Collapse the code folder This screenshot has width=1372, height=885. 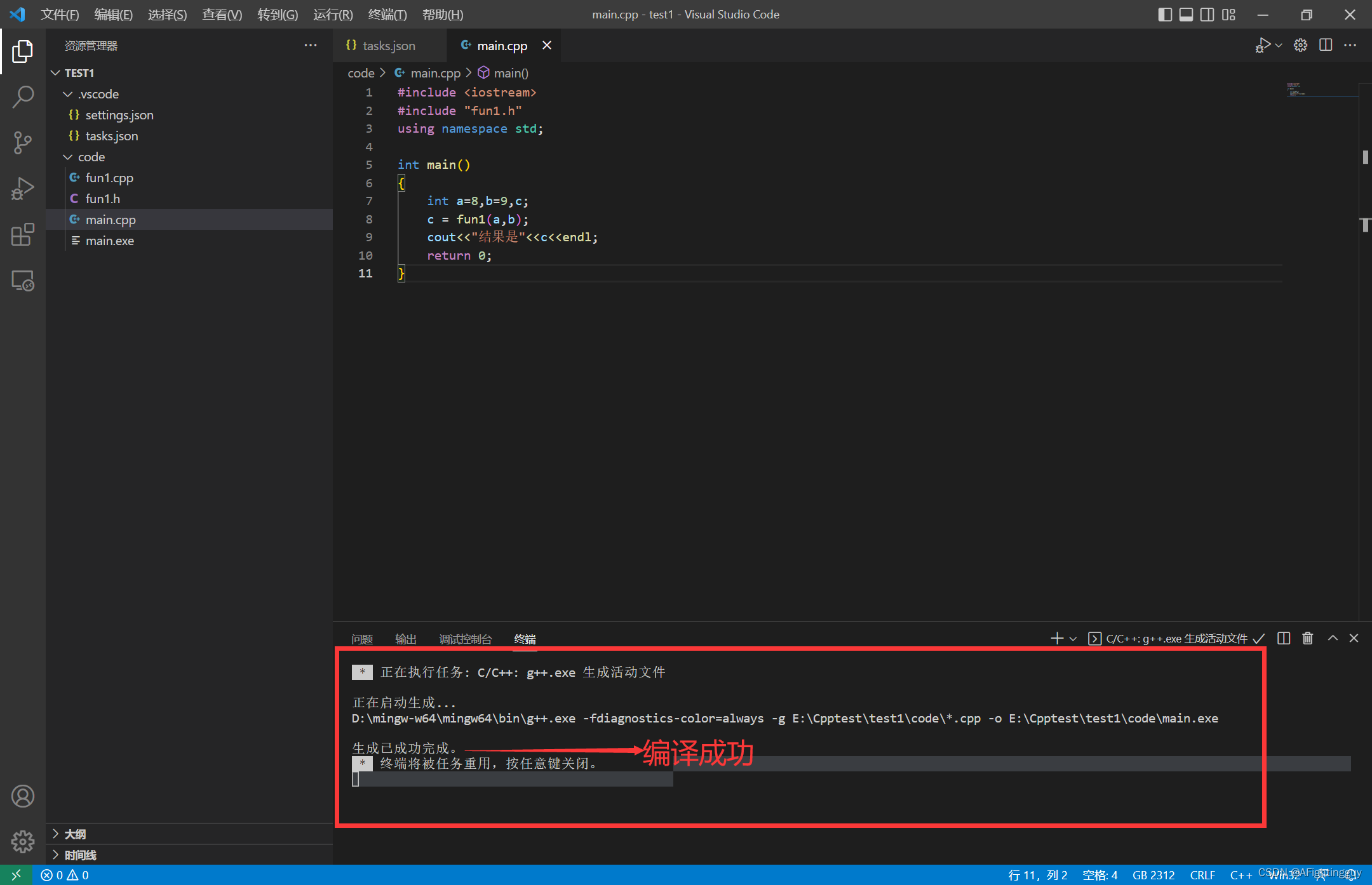point(189,157)
